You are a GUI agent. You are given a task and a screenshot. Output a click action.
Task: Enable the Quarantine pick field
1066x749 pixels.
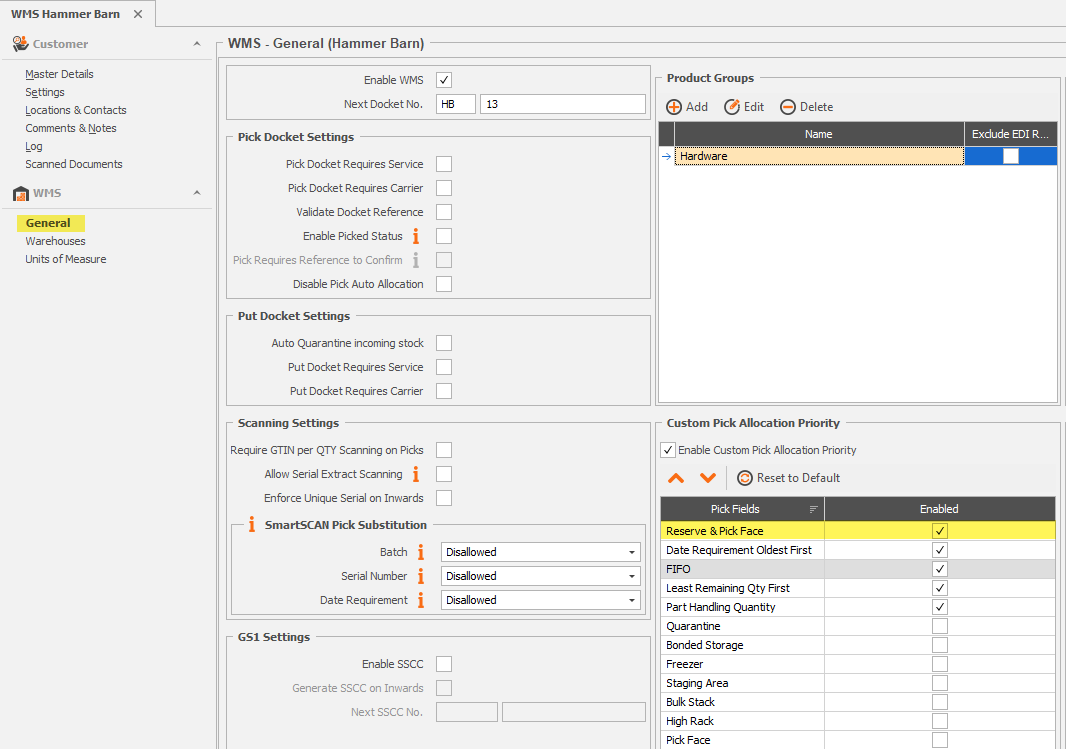tap(940, 626)
